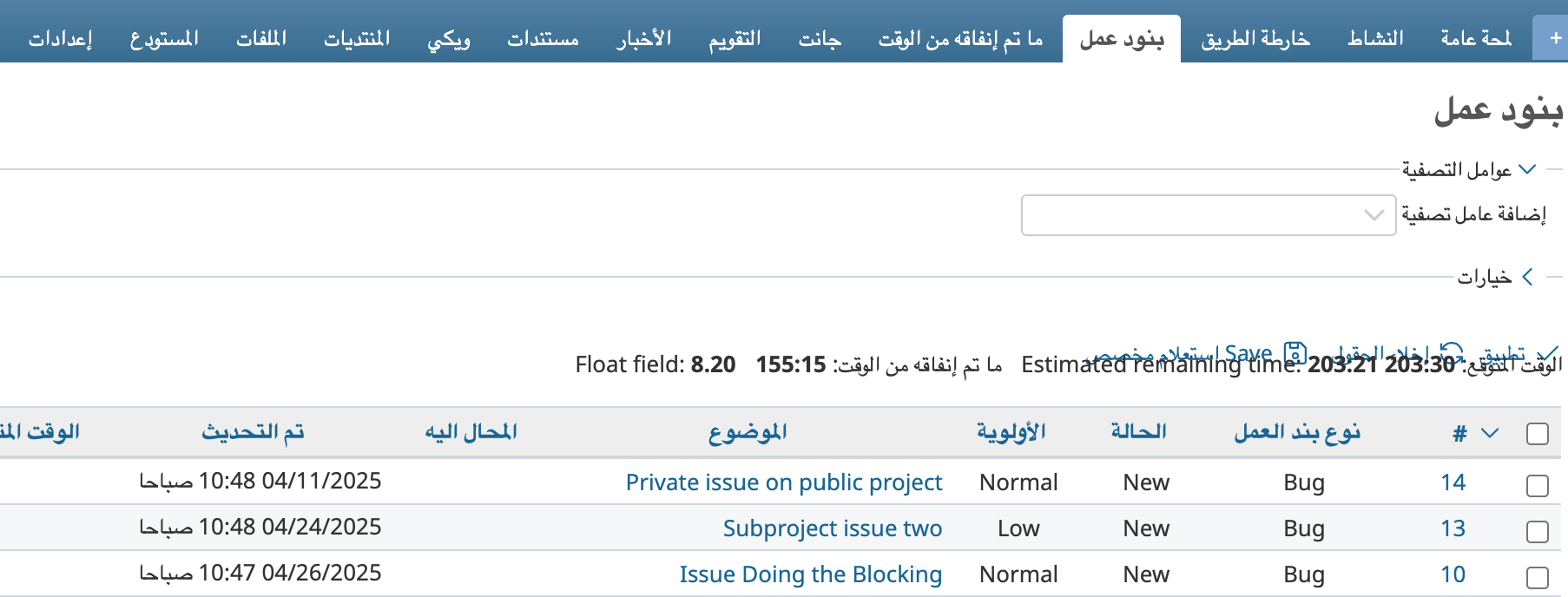Toggle sort arrow beside # column

(1490, 432)
